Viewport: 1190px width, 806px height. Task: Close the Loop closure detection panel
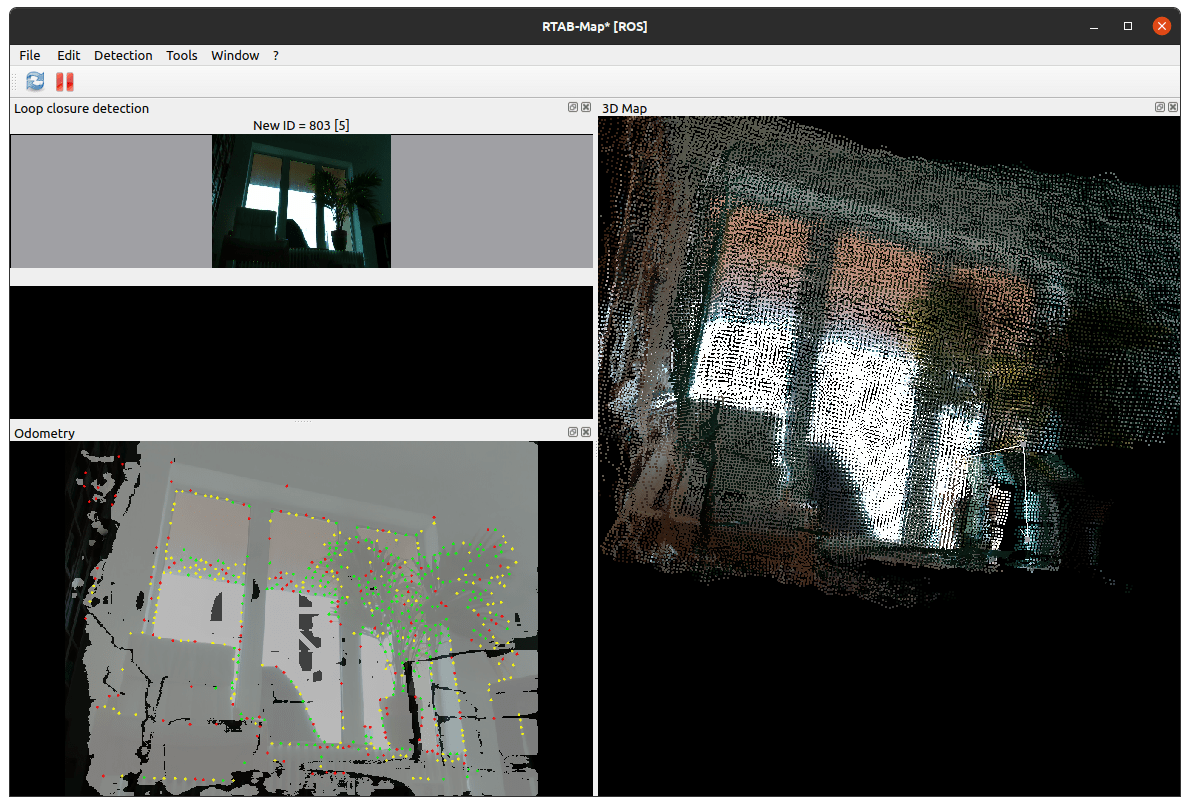[x=586, y=107]
